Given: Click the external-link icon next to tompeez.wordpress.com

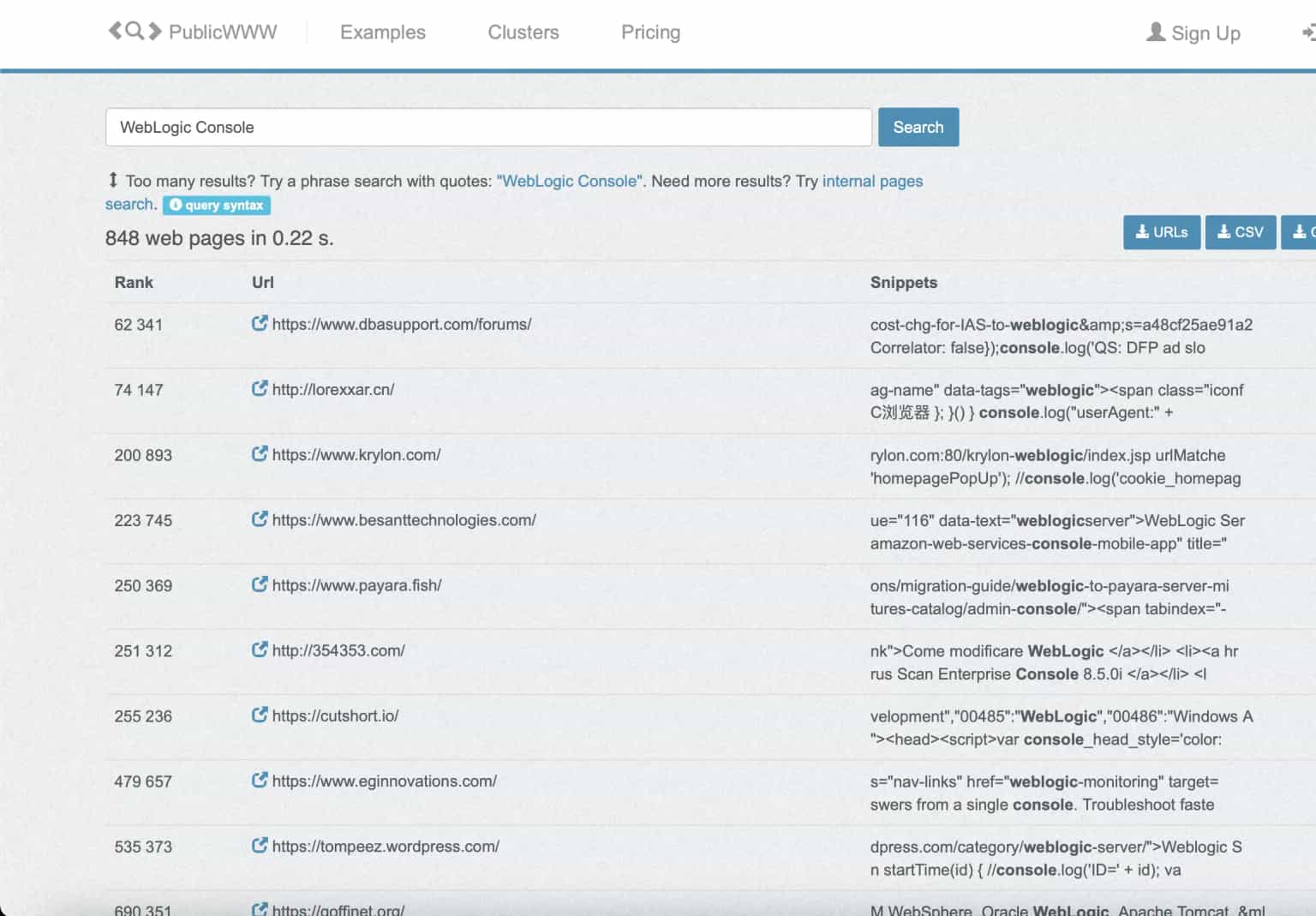Looking at the screenshot, I should point(259,846).
